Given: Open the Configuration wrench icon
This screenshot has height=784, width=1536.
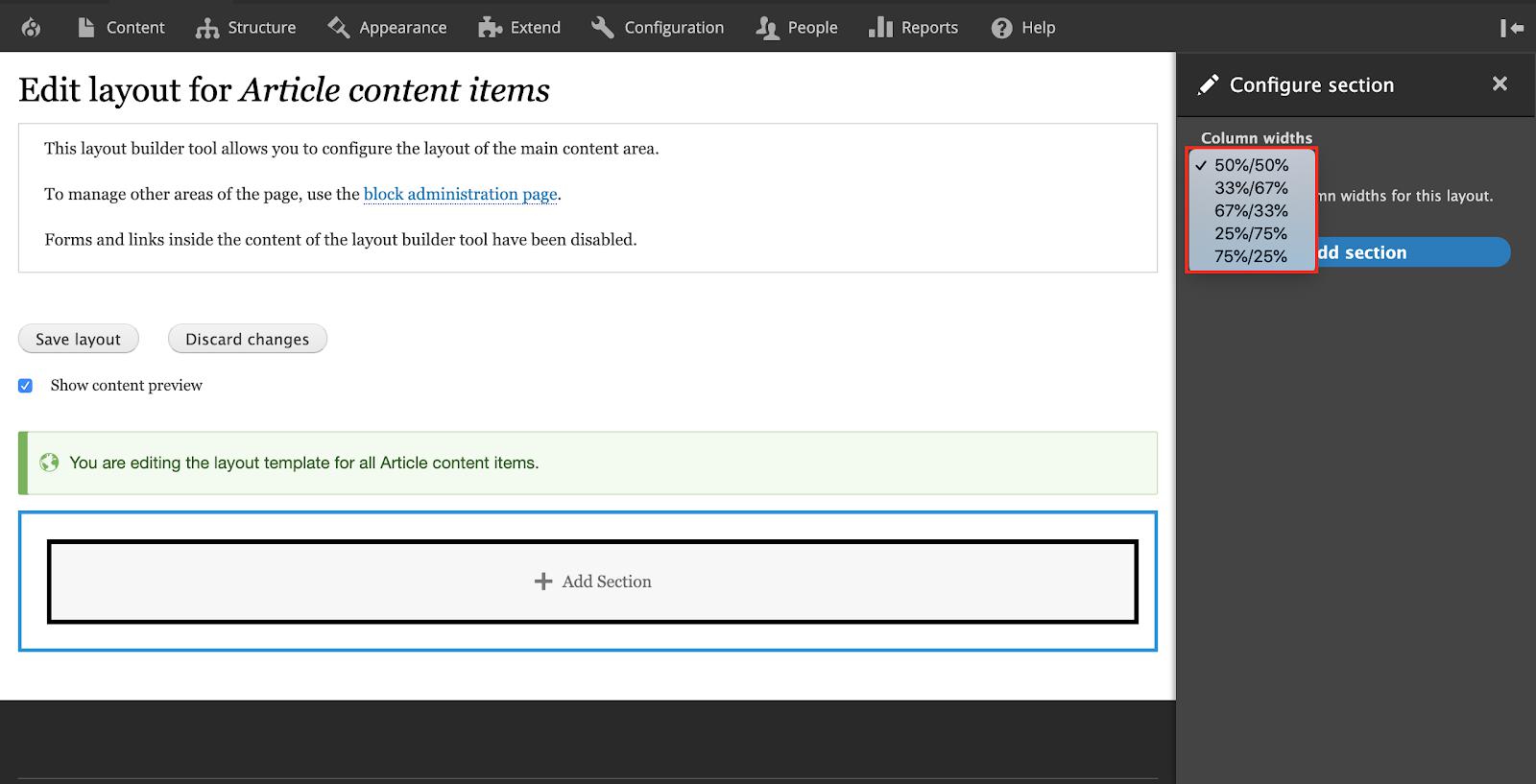Looking at the screenshot, I should coord(603,28).
